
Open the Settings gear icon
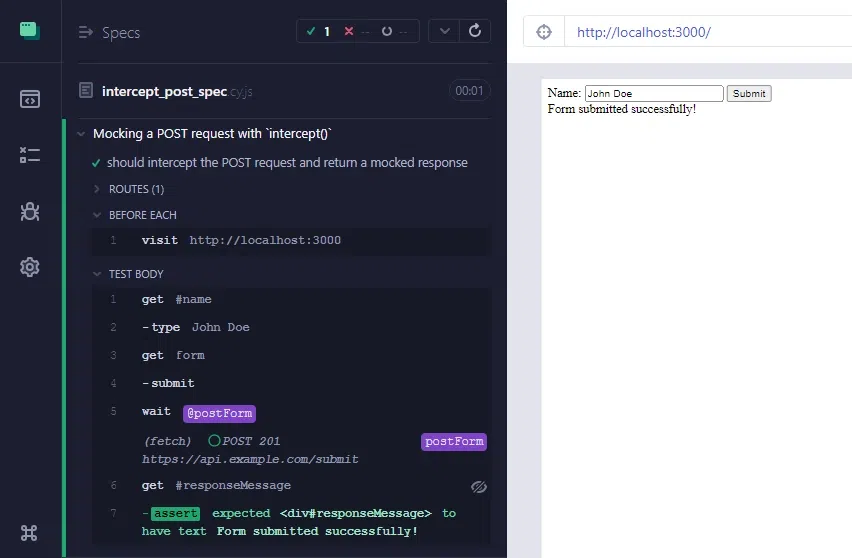pos(30,267)
